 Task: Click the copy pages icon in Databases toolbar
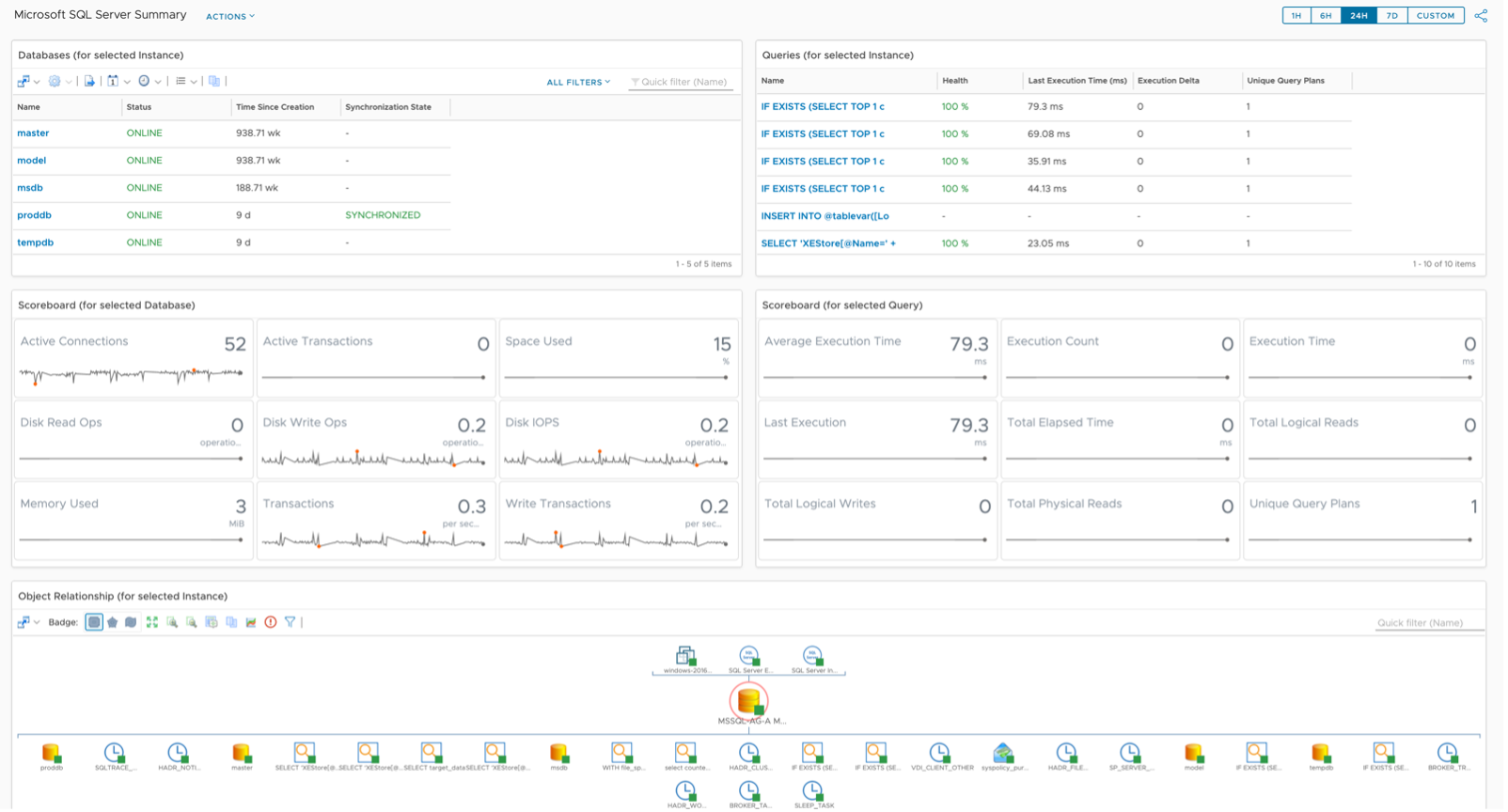point(214,82)
